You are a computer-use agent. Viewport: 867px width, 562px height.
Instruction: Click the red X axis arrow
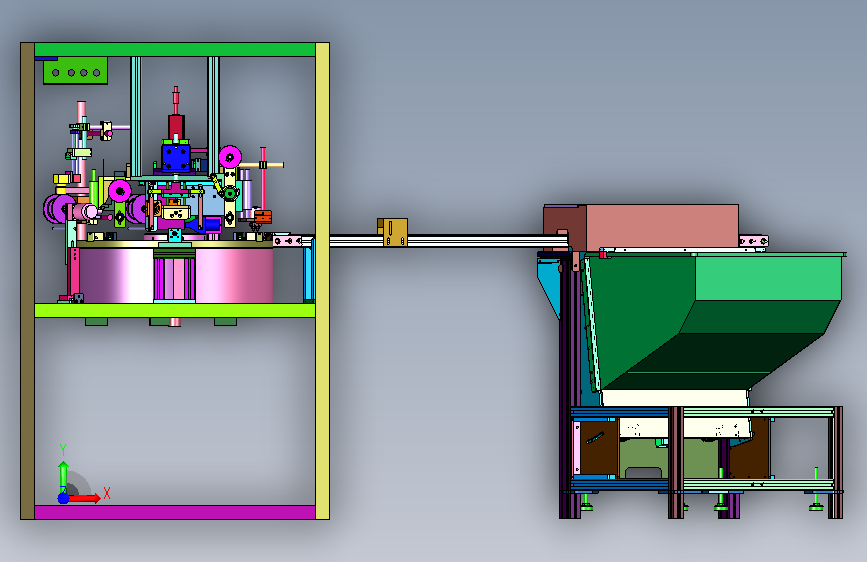[x=86, y=498]
